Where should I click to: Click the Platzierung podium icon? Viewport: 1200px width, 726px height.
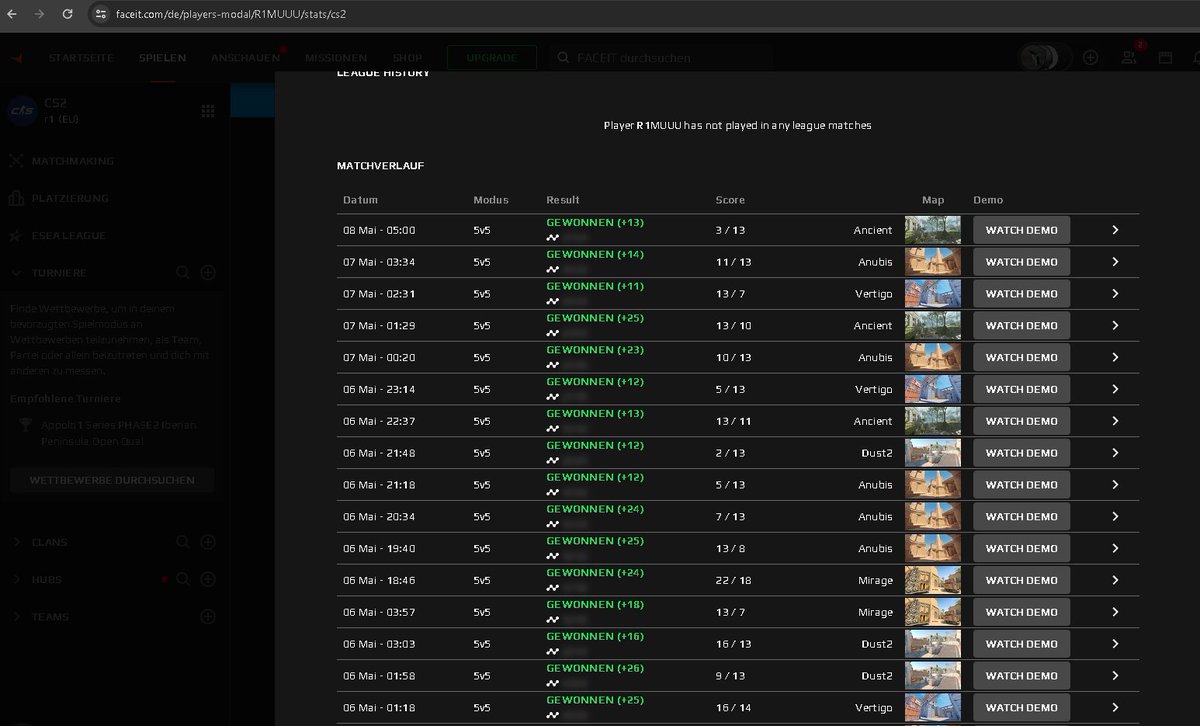15,198
